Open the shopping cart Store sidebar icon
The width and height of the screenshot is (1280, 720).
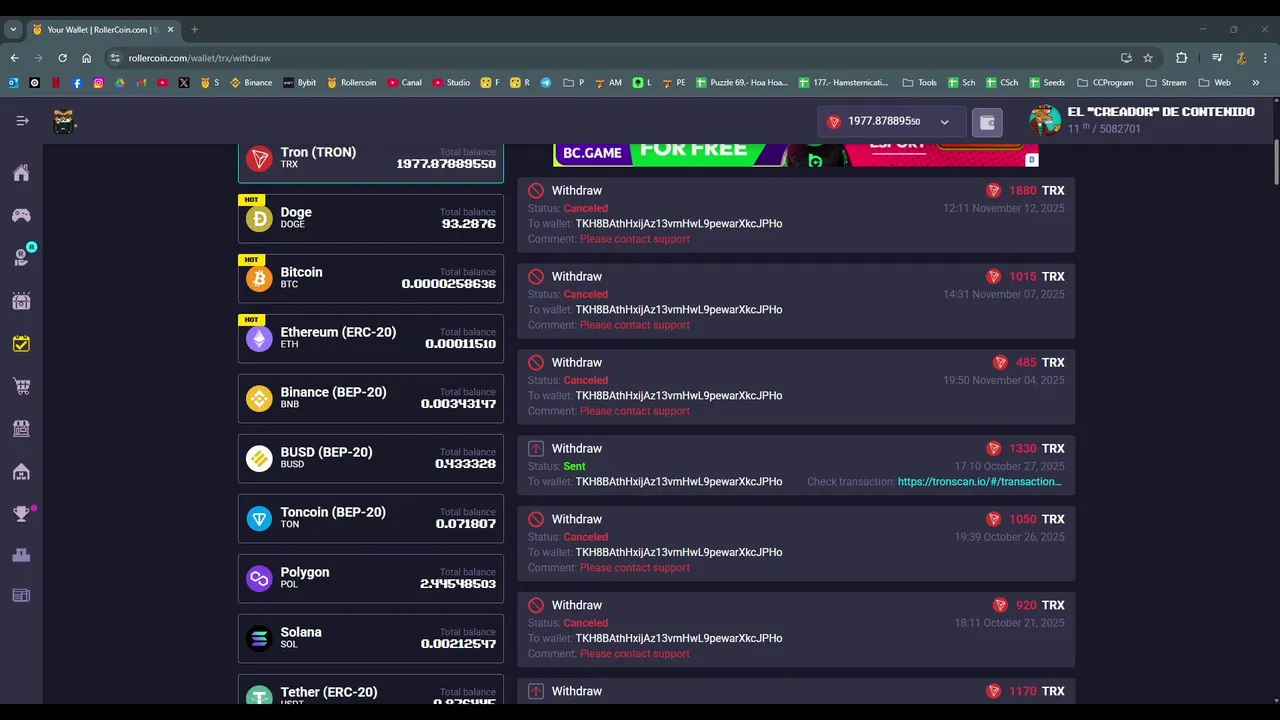click(21, 386)
